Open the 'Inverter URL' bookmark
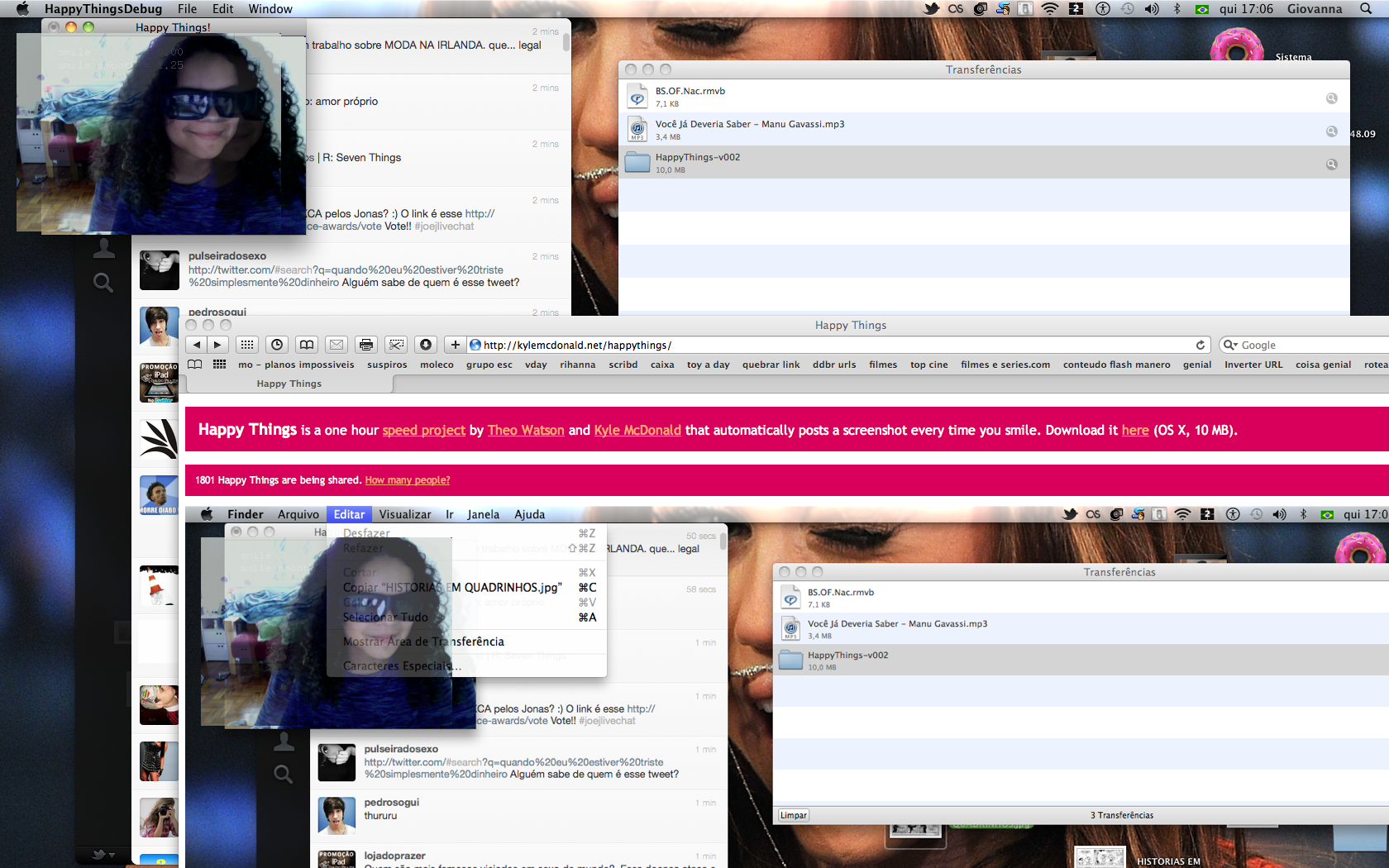 pyautogui.click(x=1253, y=365)
